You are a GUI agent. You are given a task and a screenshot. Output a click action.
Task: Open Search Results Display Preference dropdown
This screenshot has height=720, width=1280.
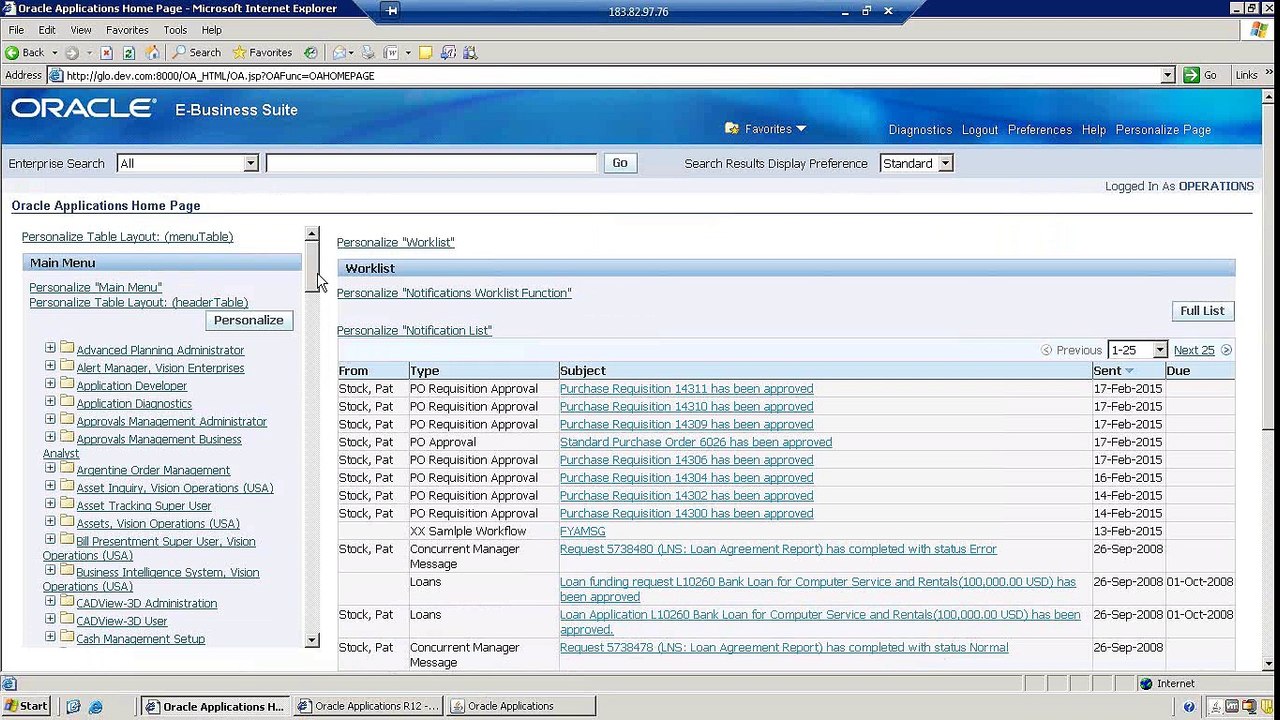coord(945,163)
